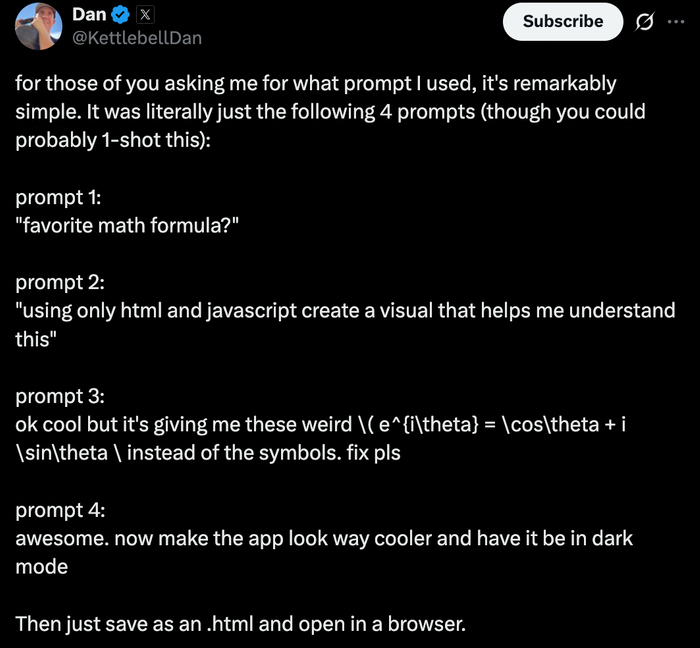Click the dark mode prompt text

point(324,539)
